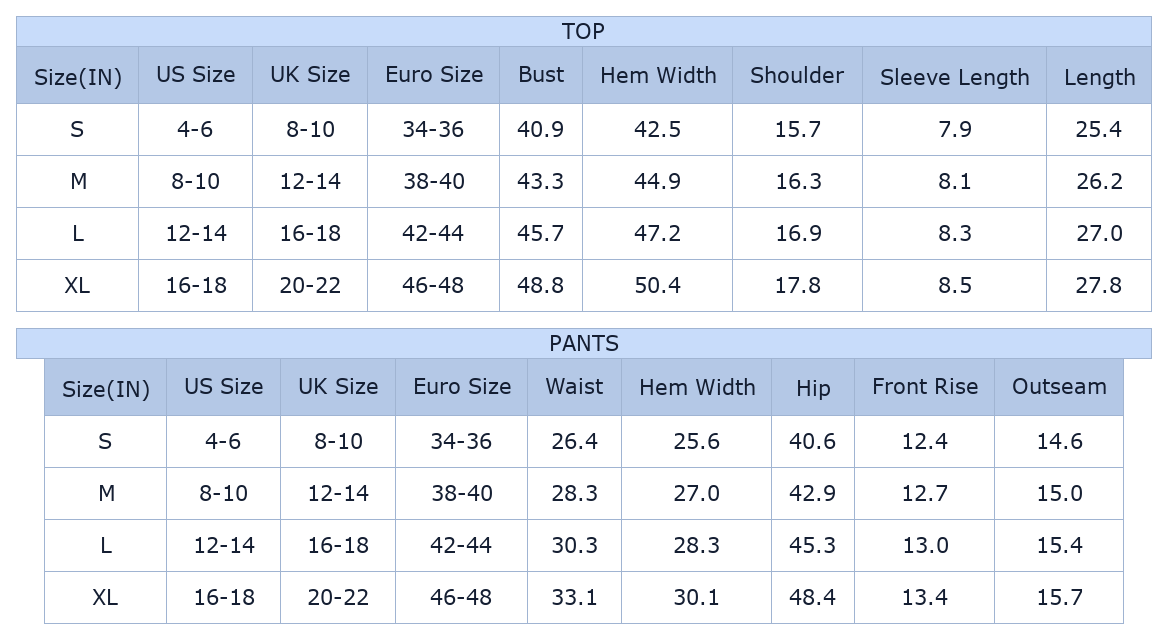This screenshot has height=644, width=1167.
Task: Click the 40.9 bust value cell
Action: tap(541, 130)
